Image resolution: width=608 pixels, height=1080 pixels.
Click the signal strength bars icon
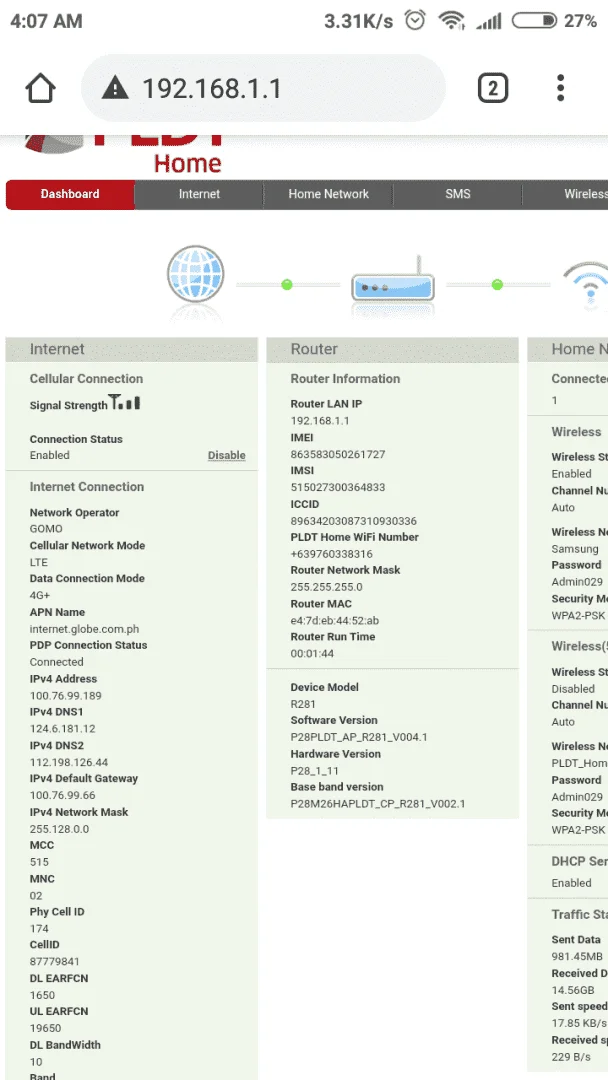(125, 402)
